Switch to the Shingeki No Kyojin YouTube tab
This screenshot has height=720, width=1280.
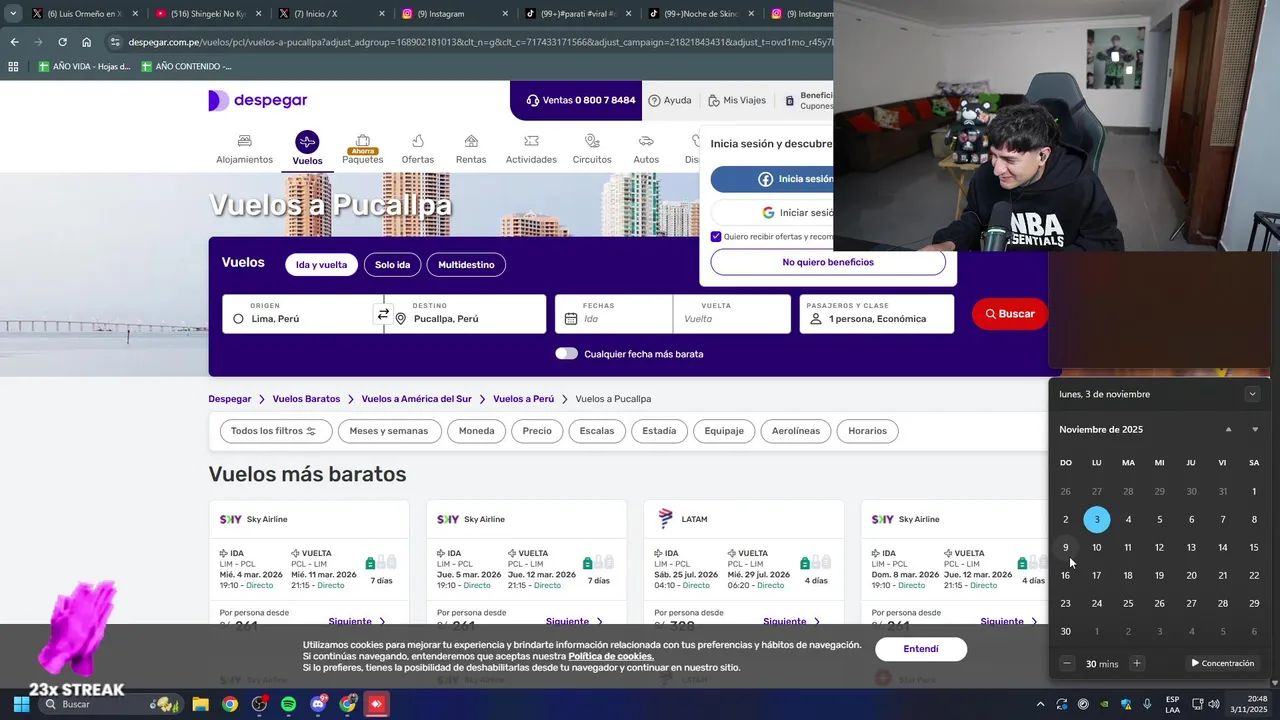207,14
